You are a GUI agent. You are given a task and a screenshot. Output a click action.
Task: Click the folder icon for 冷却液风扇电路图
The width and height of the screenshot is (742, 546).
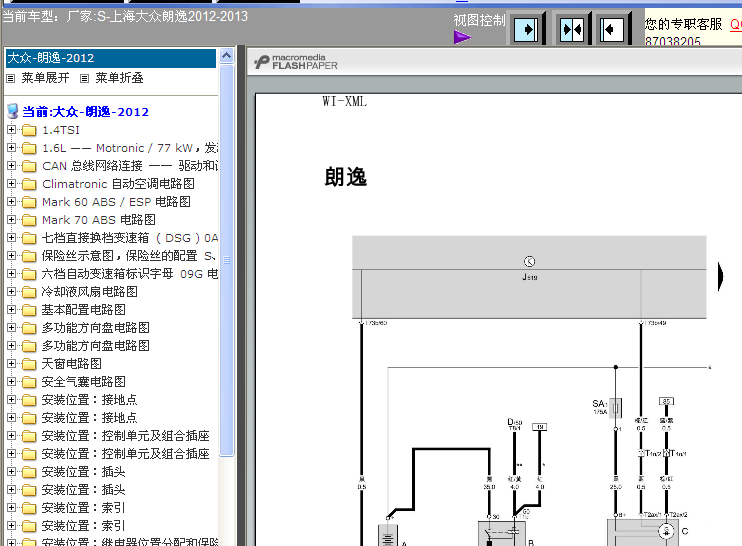point(29,292)
